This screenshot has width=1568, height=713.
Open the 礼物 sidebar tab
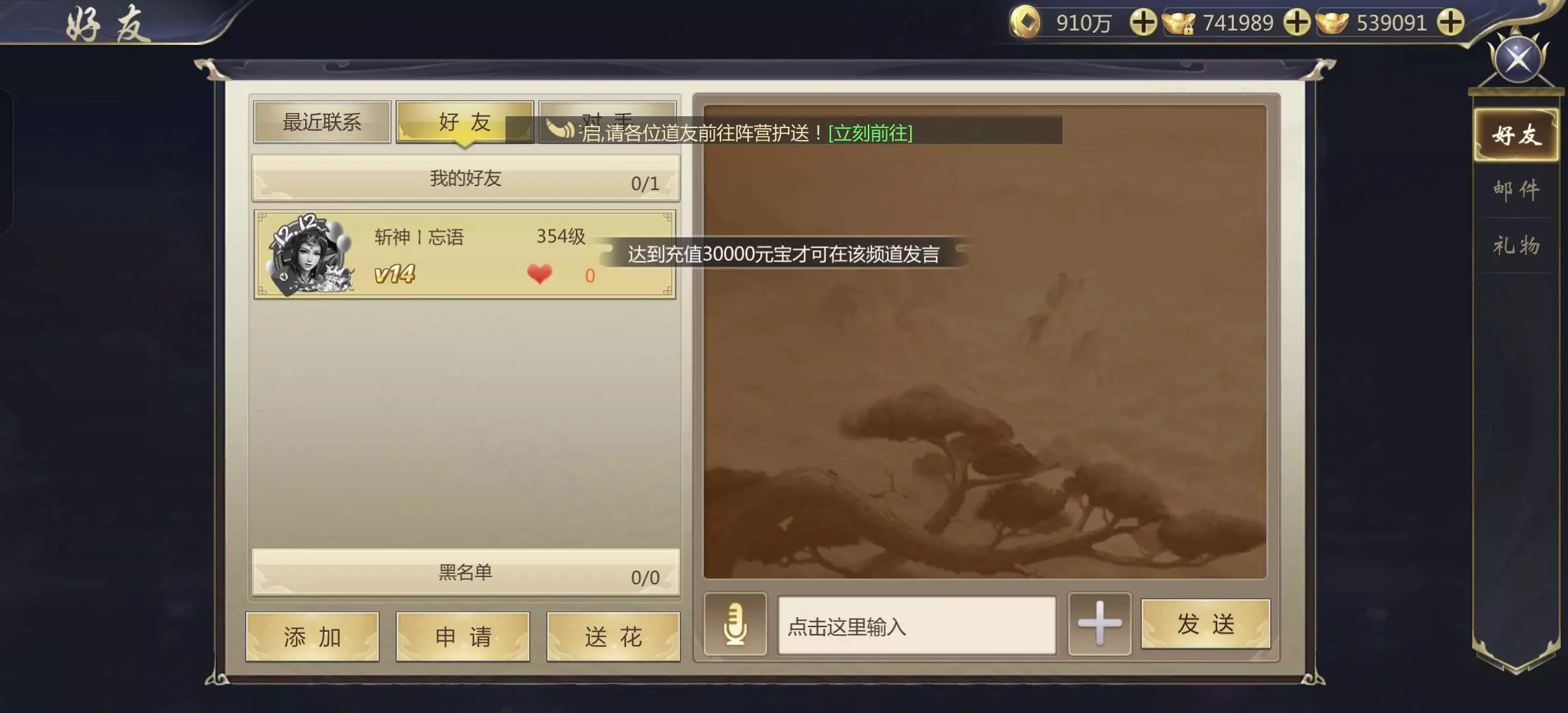pyautogui.click(x=1516, y=246)
